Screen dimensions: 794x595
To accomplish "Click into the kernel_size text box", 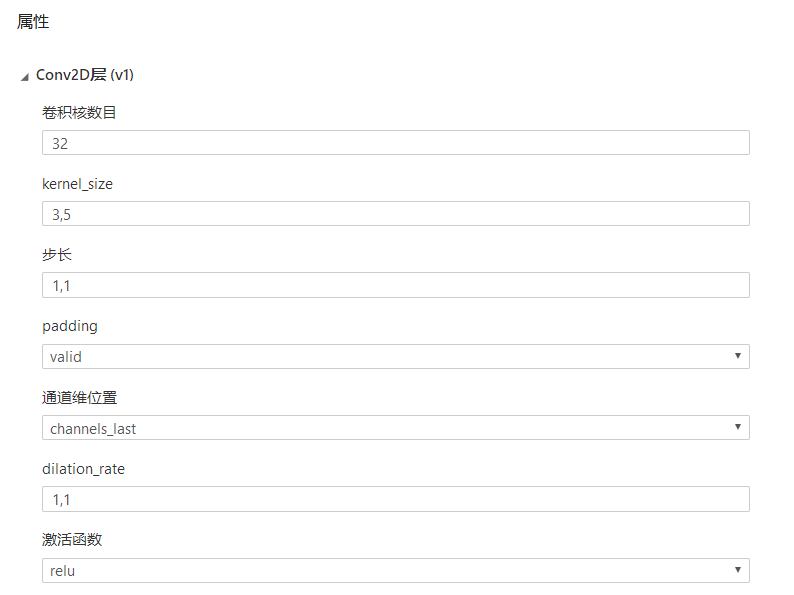I will 395,214.
